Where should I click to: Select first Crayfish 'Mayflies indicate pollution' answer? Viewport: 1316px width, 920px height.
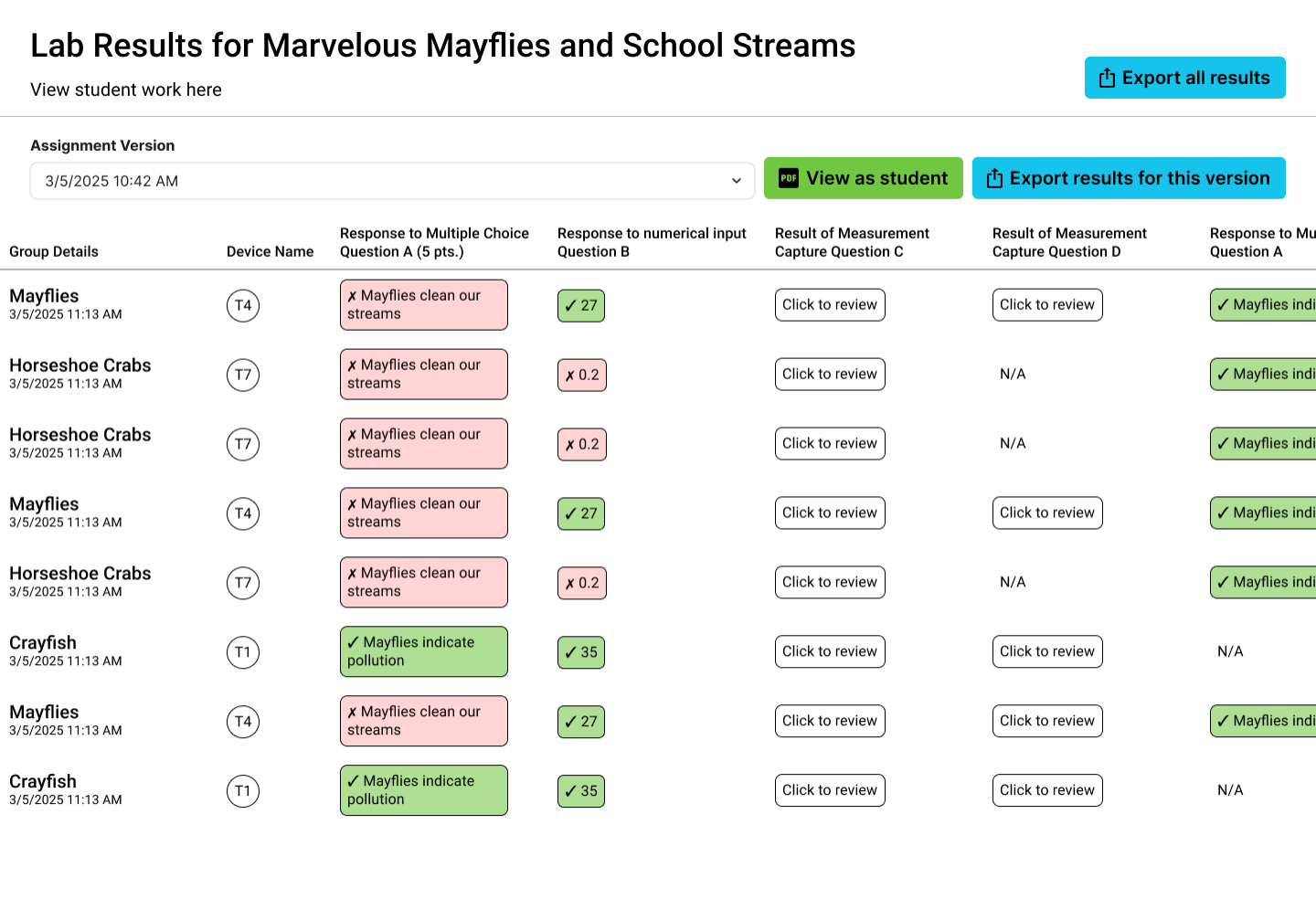pos(423,651)
